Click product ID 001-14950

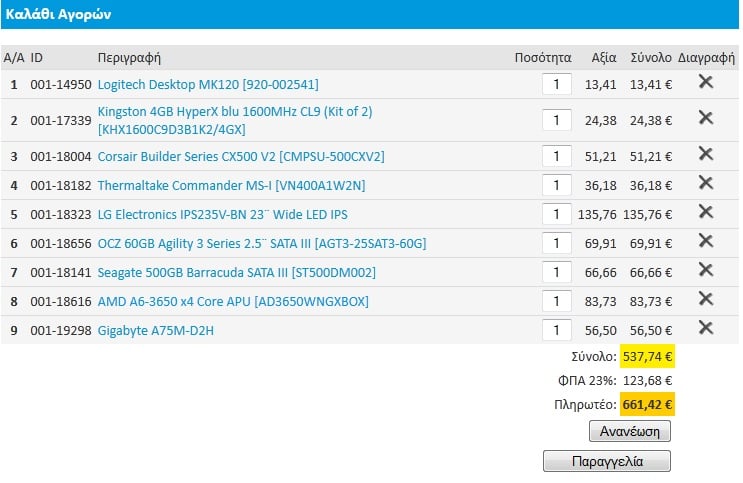tap(61, 84)
